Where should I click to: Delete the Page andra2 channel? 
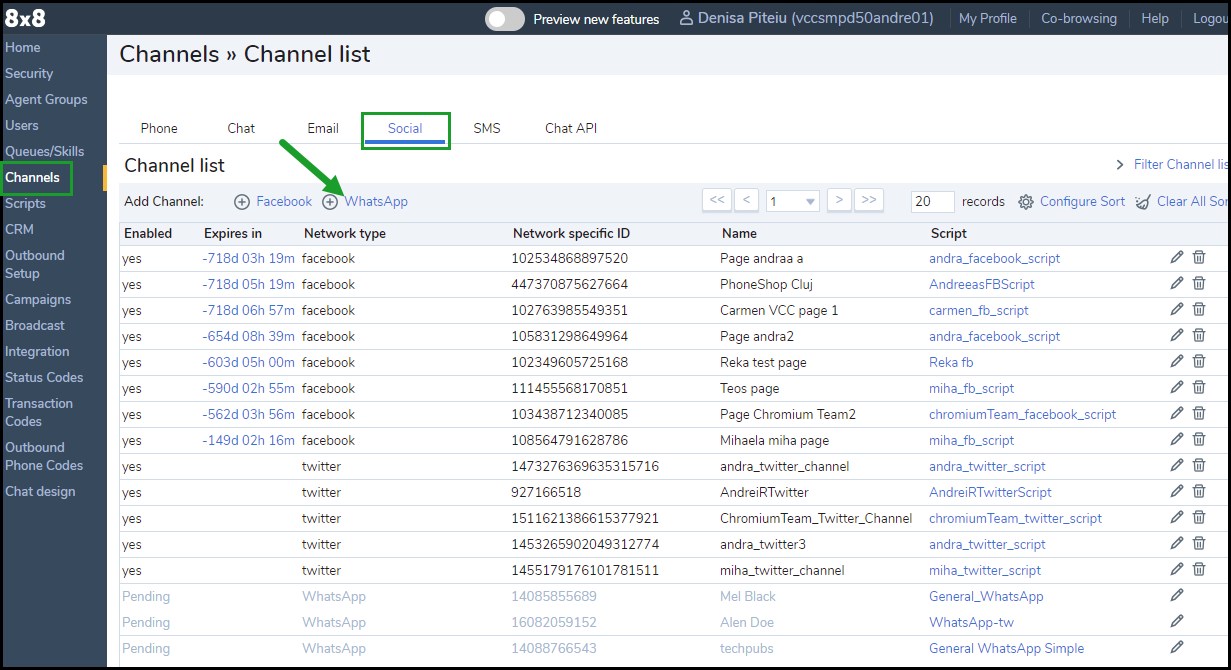coord(1199,335)
